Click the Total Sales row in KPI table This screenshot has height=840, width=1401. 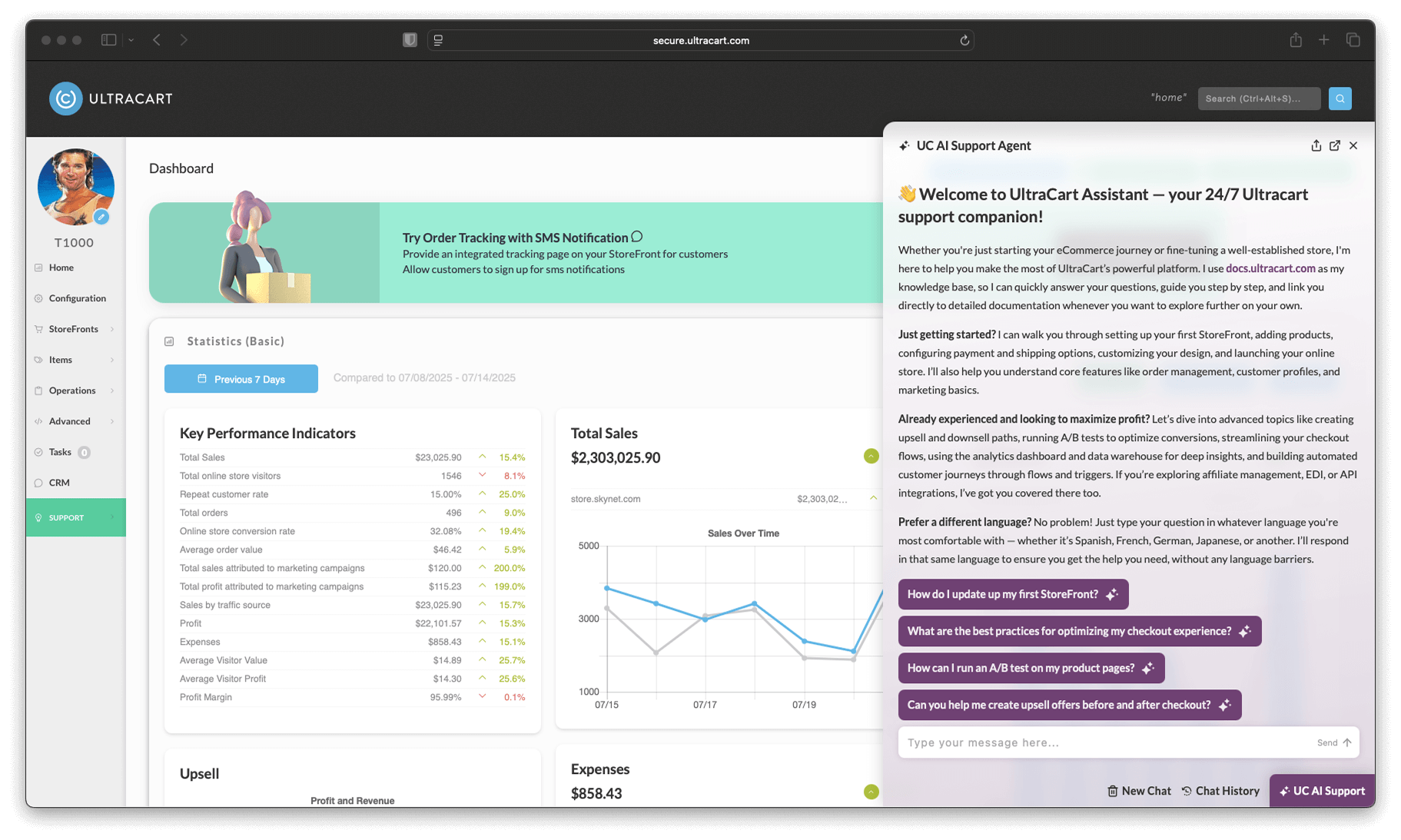pyautogui.click(x=353, y=457)
